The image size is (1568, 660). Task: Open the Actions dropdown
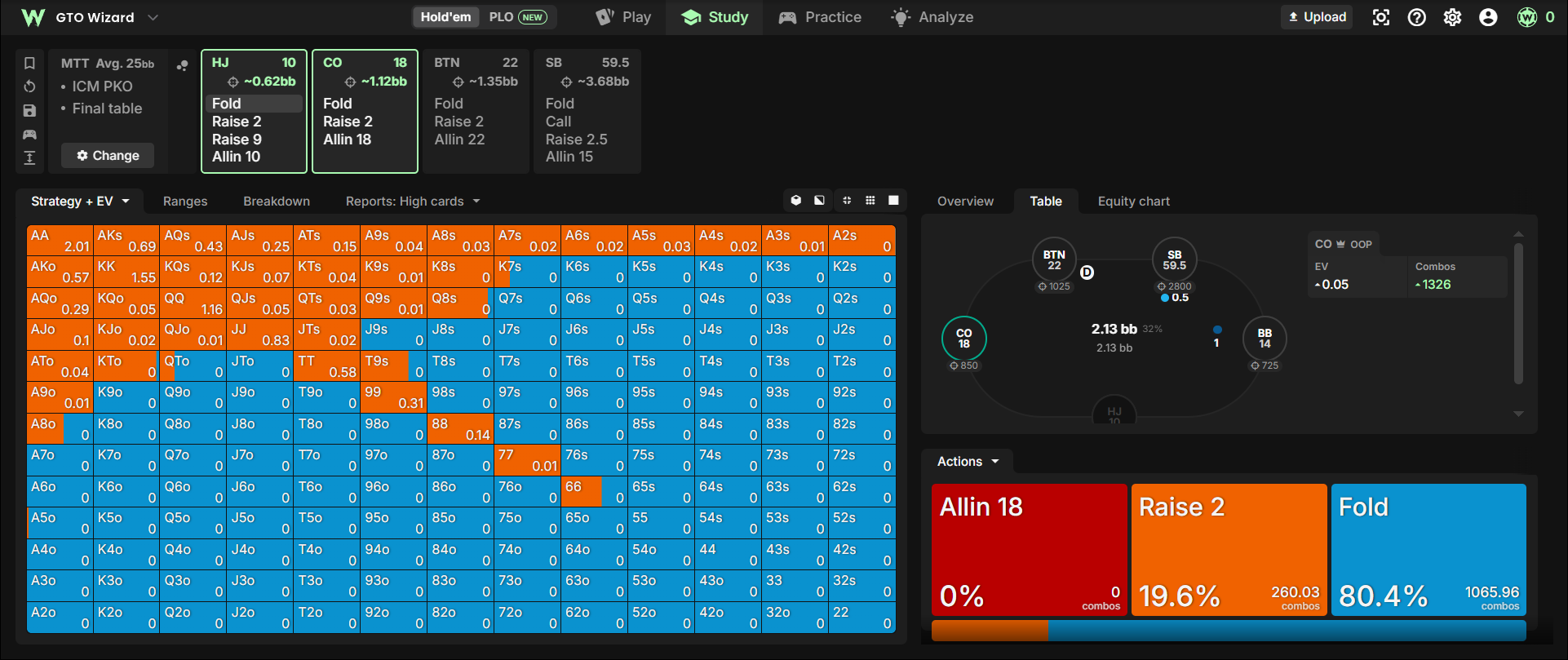point(968,462)
